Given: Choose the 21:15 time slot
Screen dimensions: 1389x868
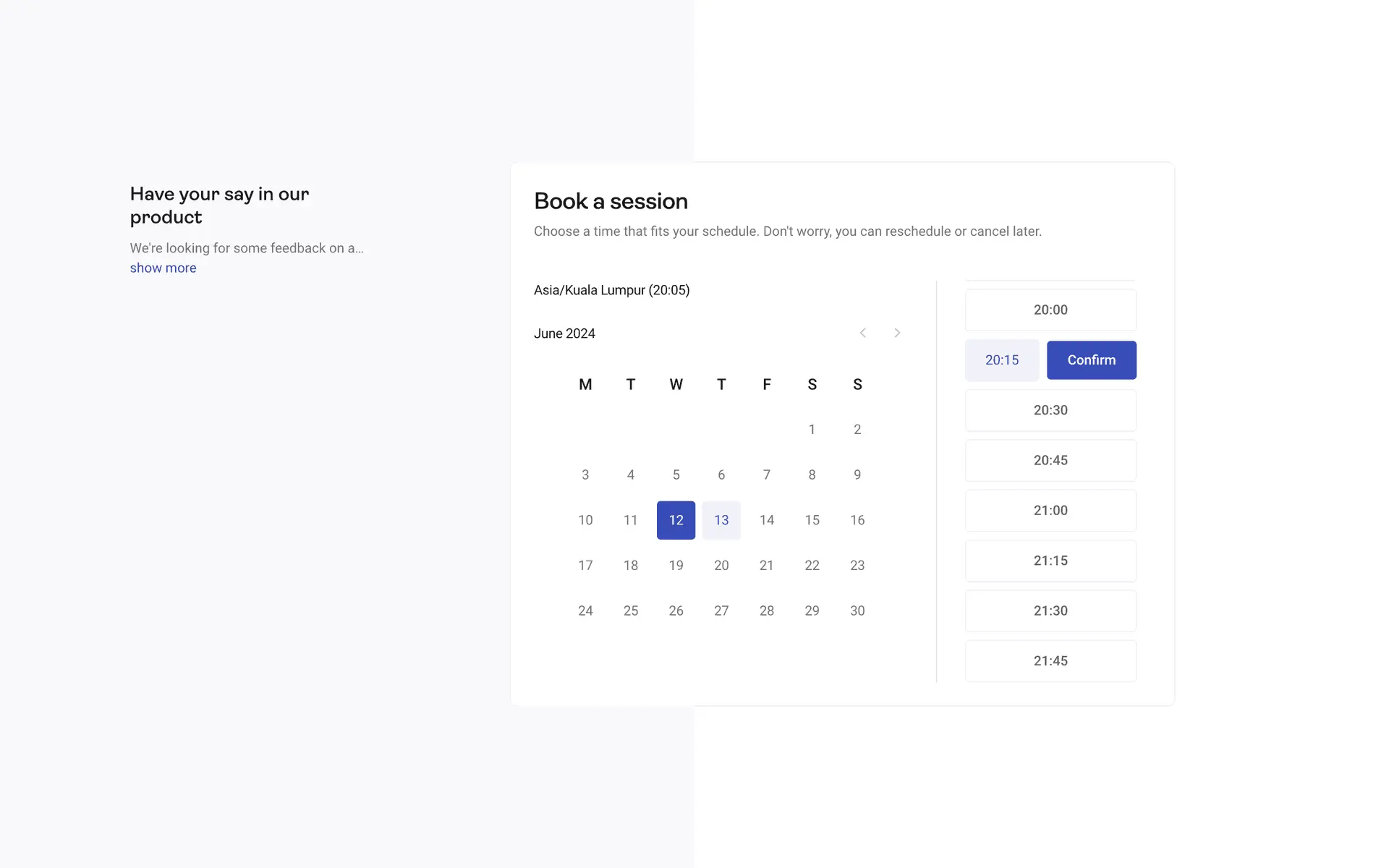Looking at the screenshot, I should click(1050, 561).
